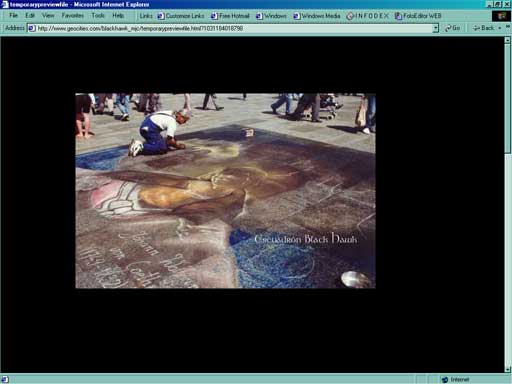Open the Favorites menu
Image resolution: width=512 pixels, height=384 pixels.
[72, 15]
